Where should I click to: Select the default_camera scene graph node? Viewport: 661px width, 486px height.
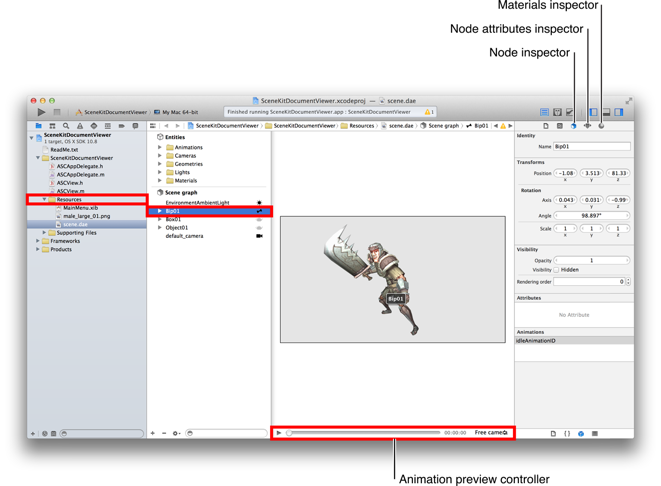(184, 236)
